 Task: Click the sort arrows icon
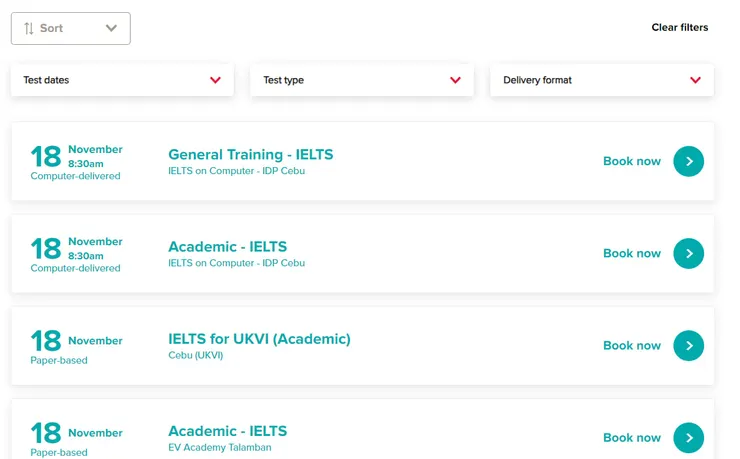tap(29, 28)
